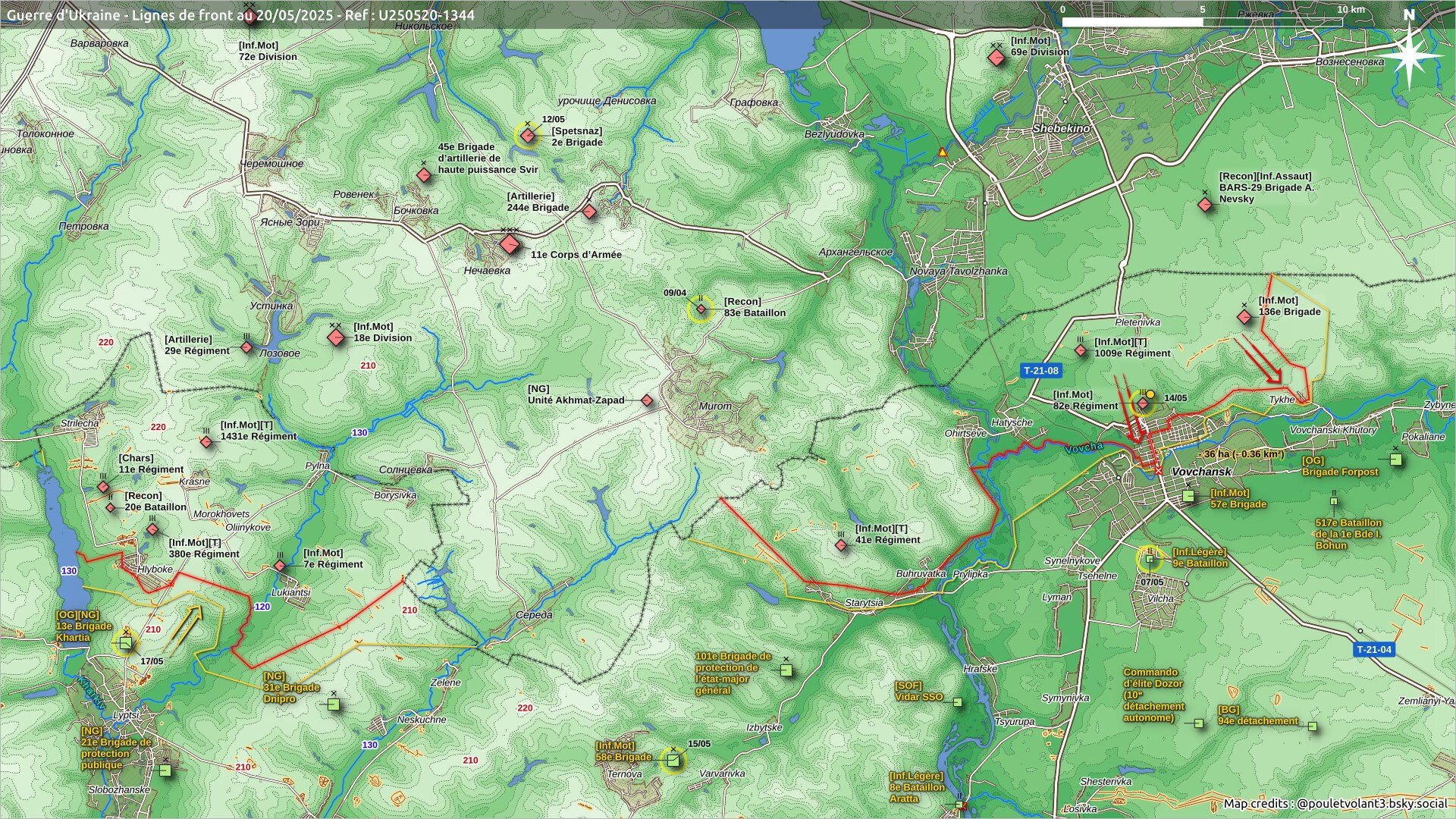Click the Архангельское village label
Image resolution: width=1456 pixels, height=819 pixels.
point(856,252)
